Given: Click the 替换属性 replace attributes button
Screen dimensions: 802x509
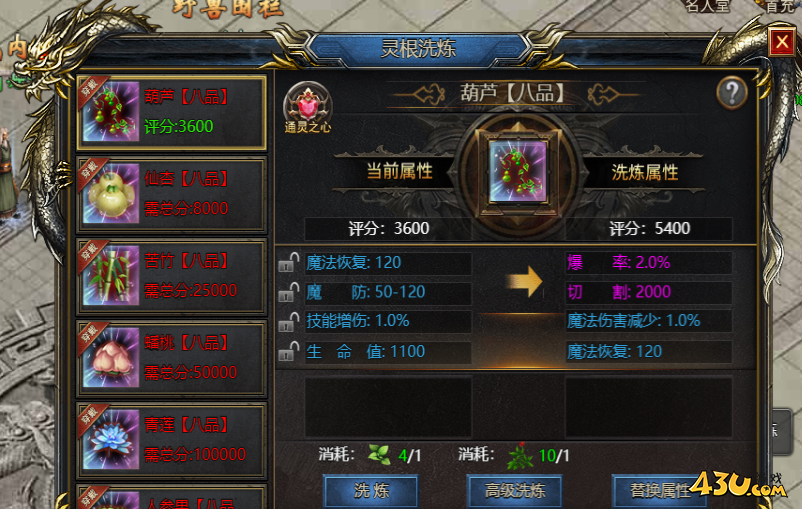Looking at the screenshot, I should coord(659,490).
